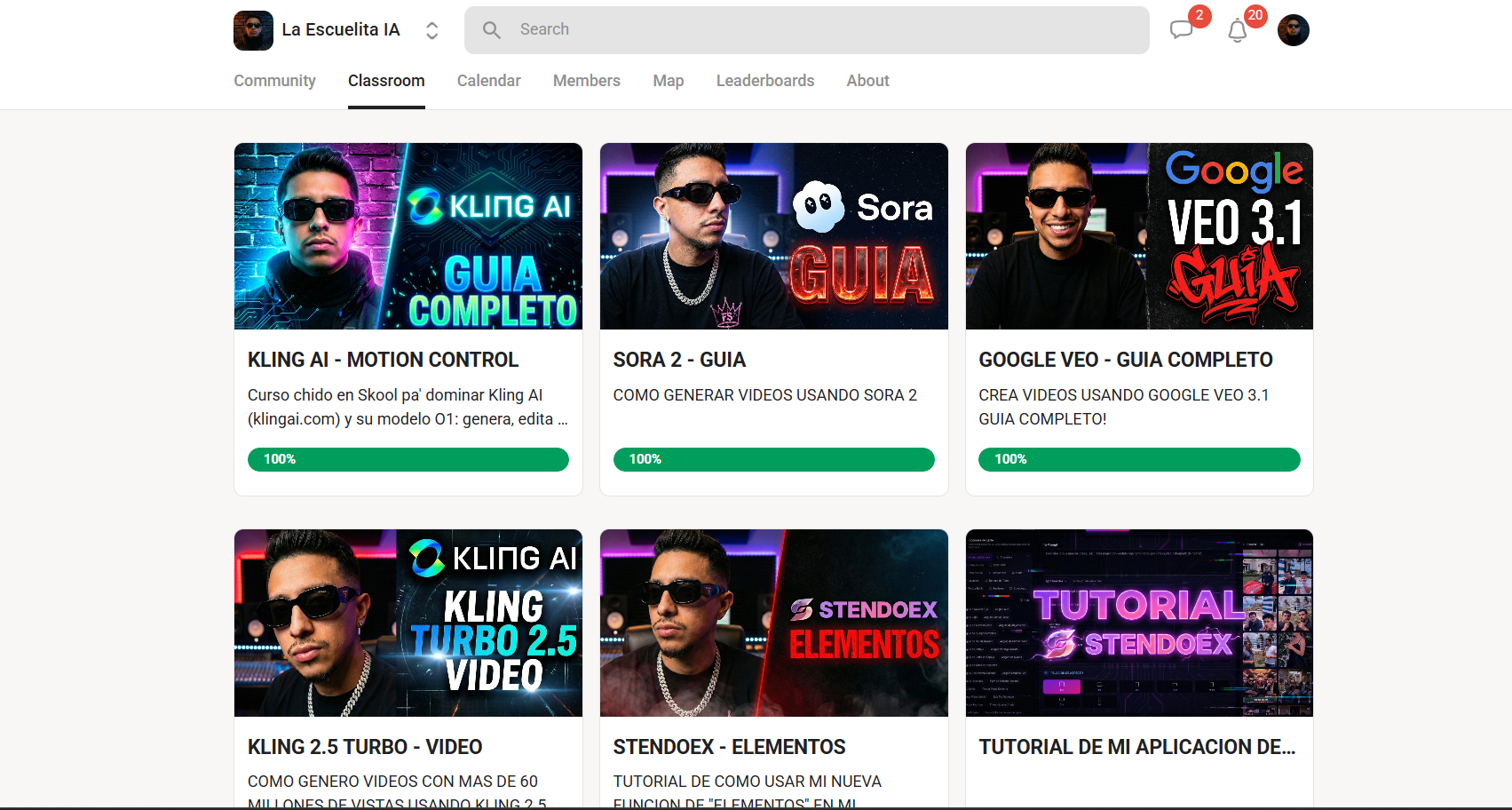Open the KLING 2.5 TURBO - VIDEO title
The height and width of the screenshot is (810, 1512).
pos(365,747)
